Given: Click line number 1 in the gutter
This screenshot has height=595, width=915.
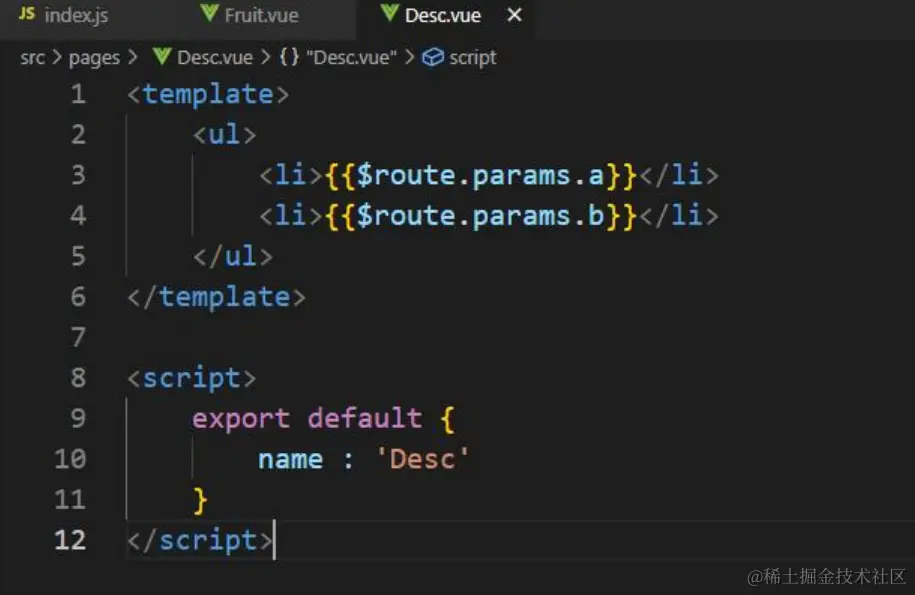Looking at the screenshot, I should pyautogui.click(x=78, y=94).
